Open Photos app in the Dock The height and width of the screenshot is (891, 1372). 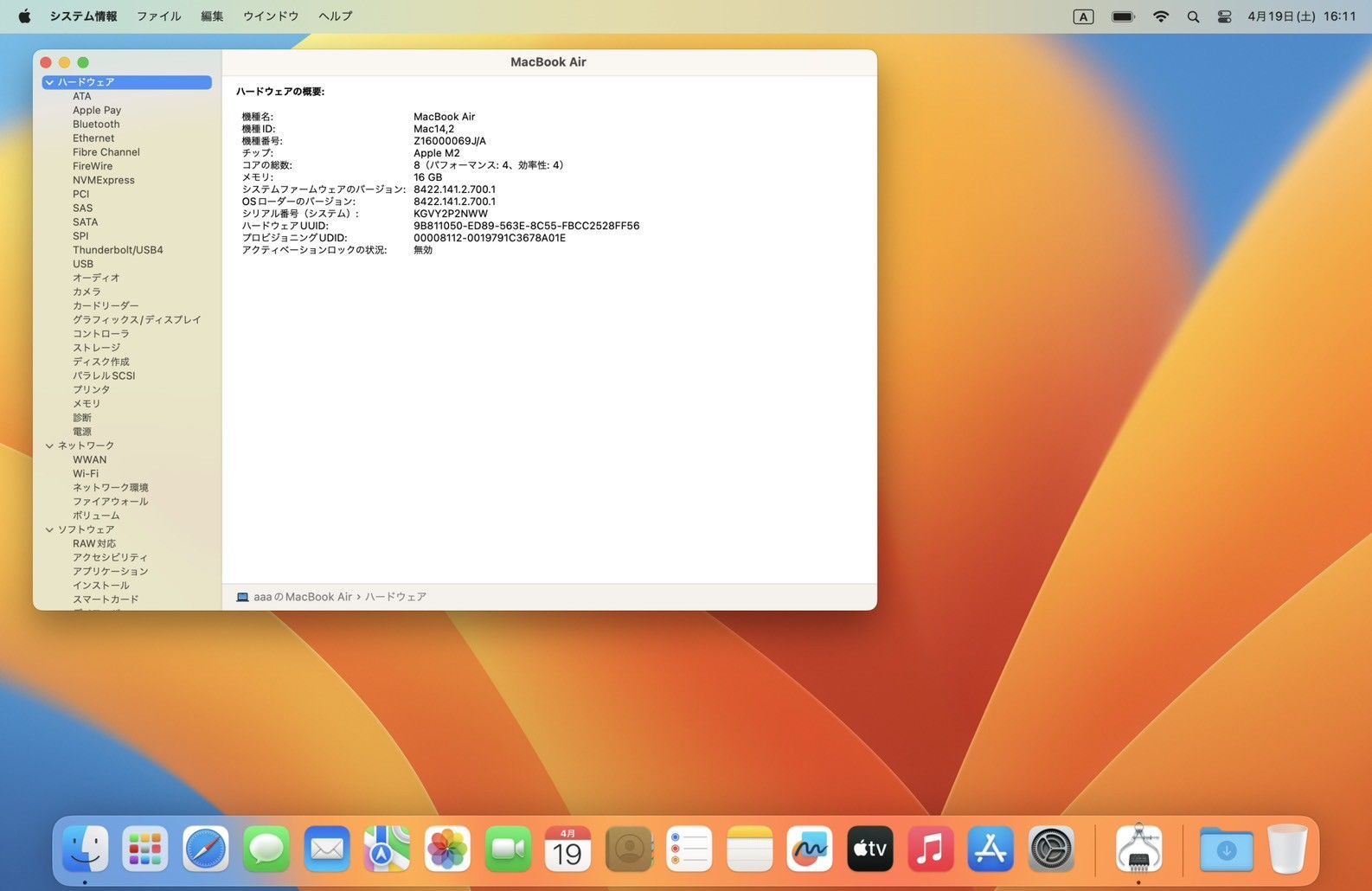click(x=447, y=849)
